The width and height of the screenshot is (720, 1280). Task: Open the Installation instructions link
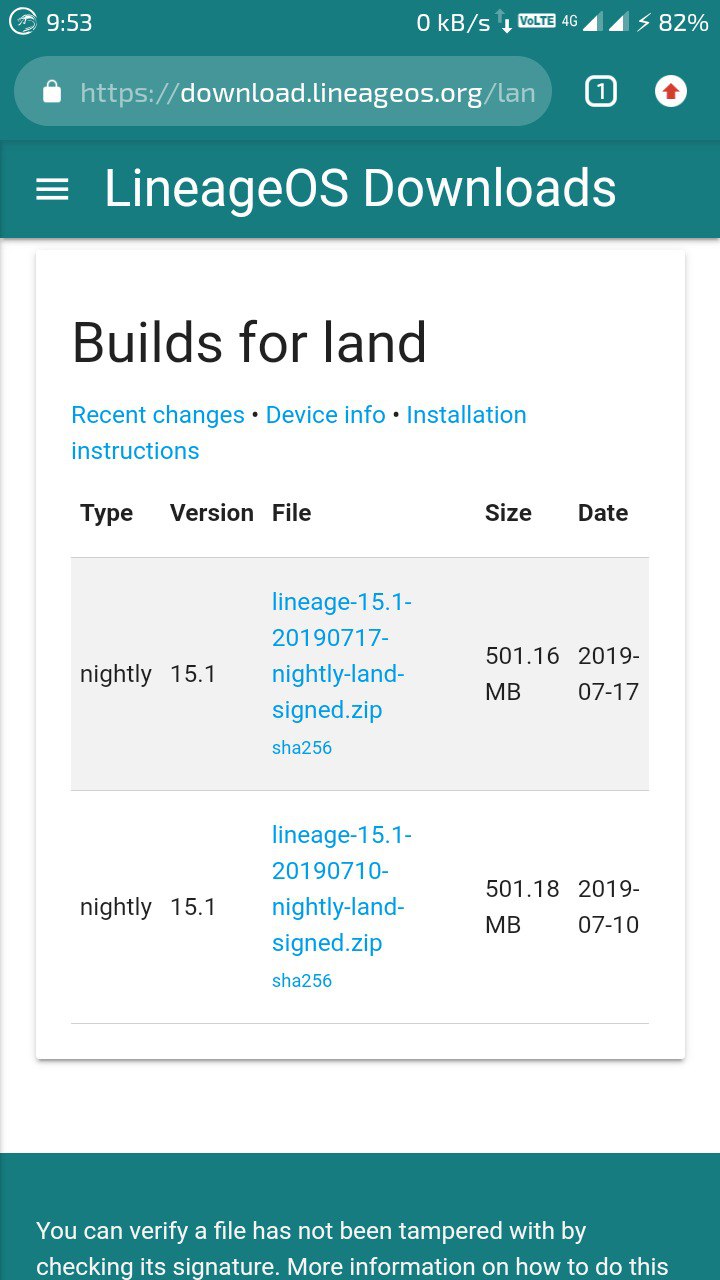299,433
